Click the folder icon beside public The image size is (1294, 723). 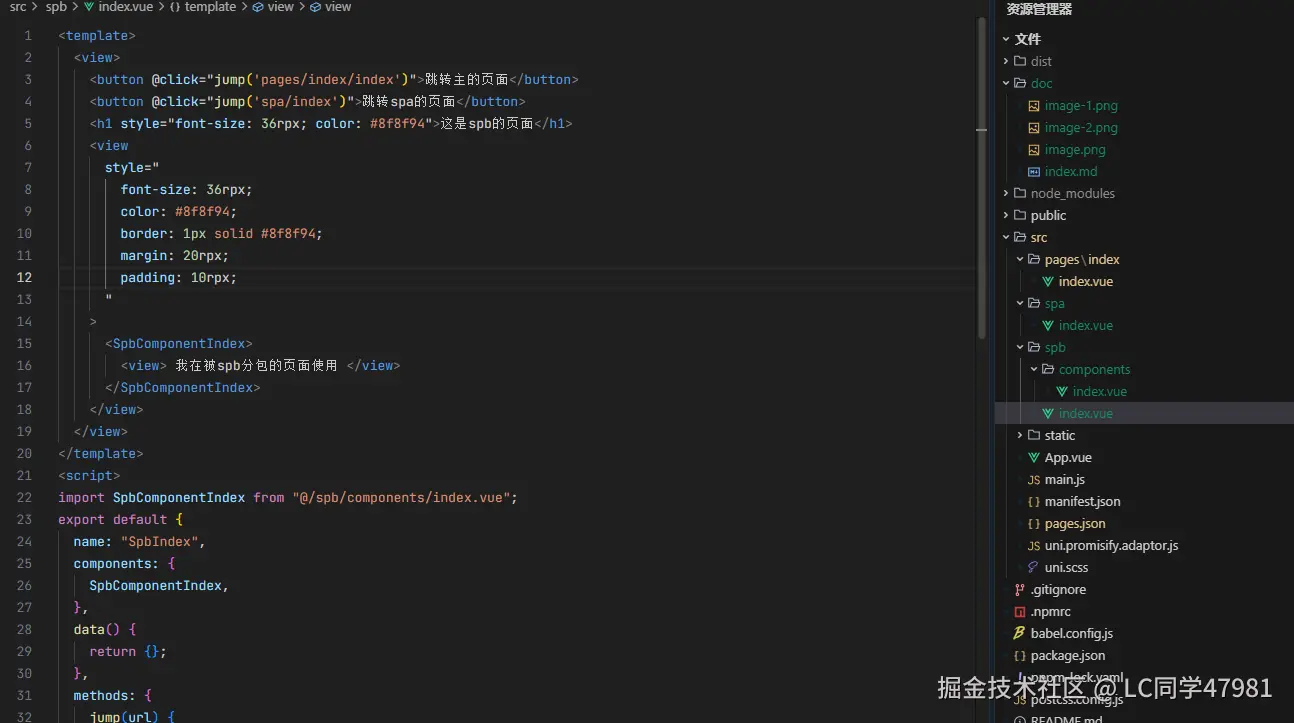click(1020, 215)
